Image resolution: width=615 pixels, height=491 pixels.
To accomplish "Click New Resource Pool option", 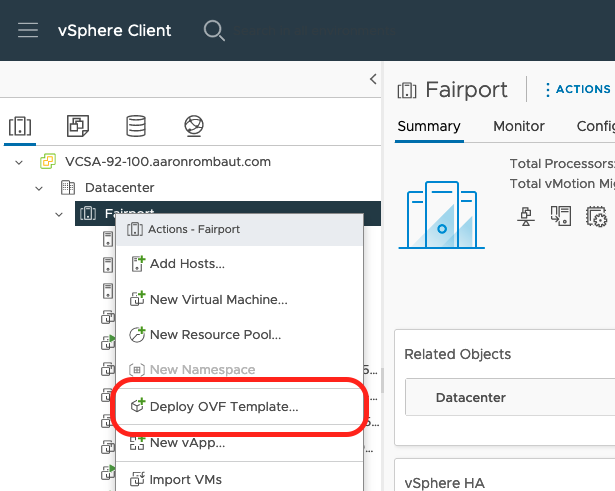I will pos(215,335).
